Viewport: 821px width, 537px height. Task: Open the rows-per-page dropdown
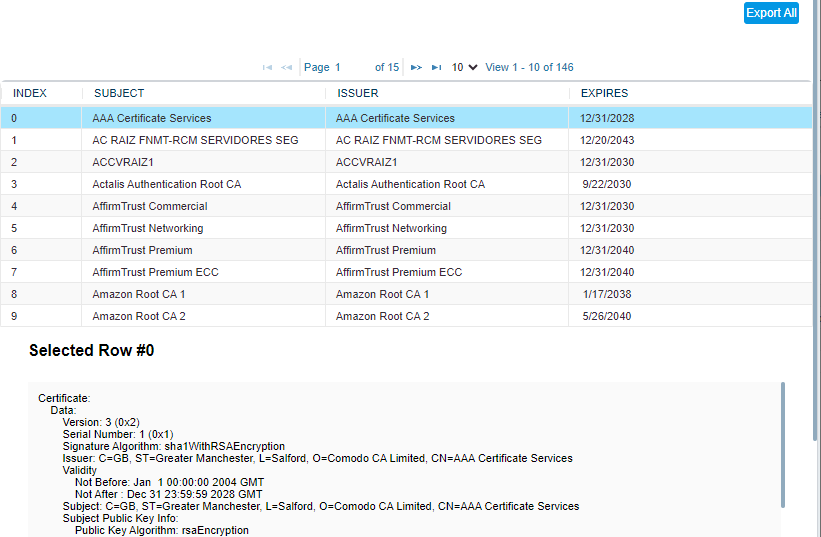[464, 67]
